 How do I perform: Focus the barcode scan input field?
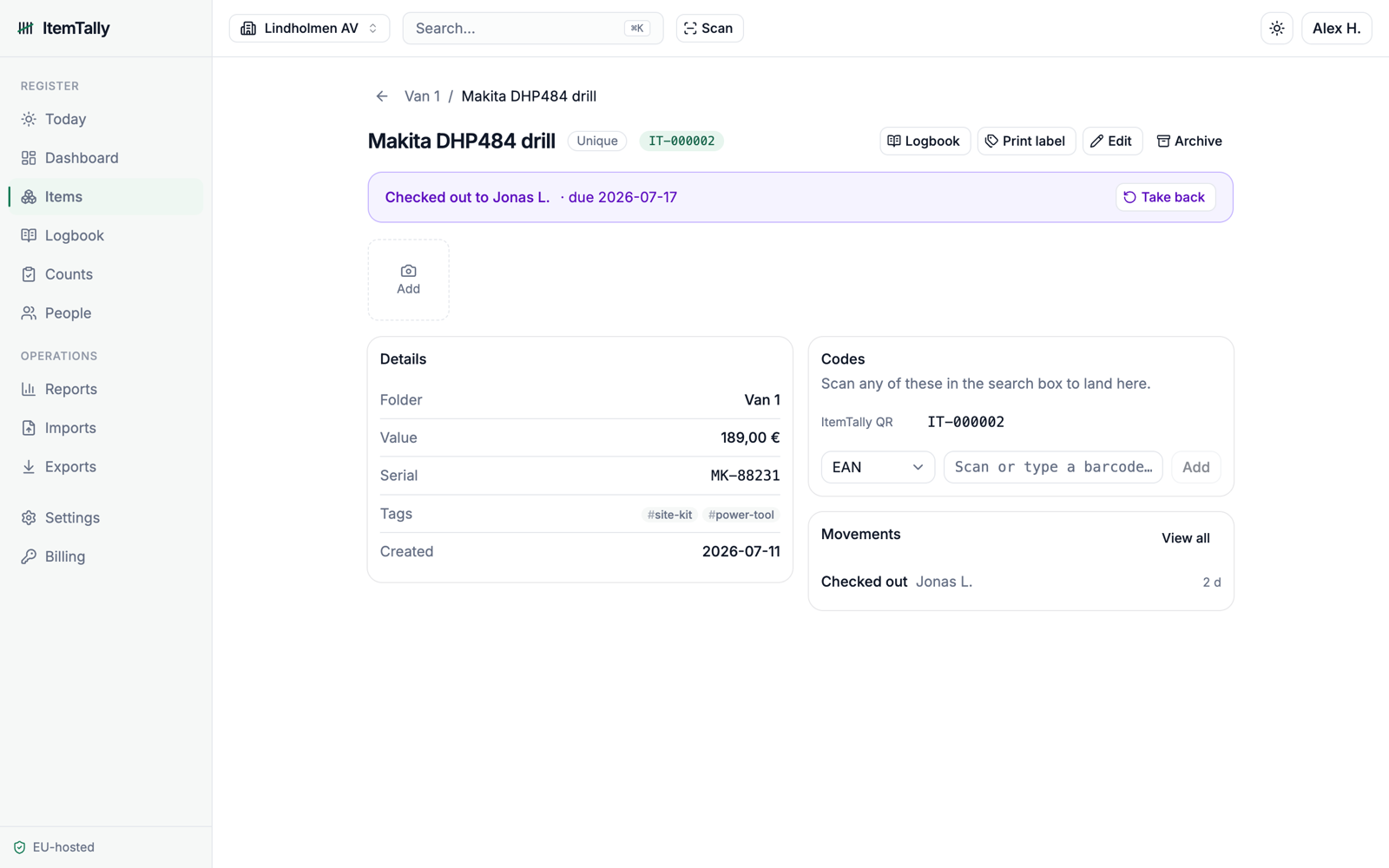(1053, 467)
